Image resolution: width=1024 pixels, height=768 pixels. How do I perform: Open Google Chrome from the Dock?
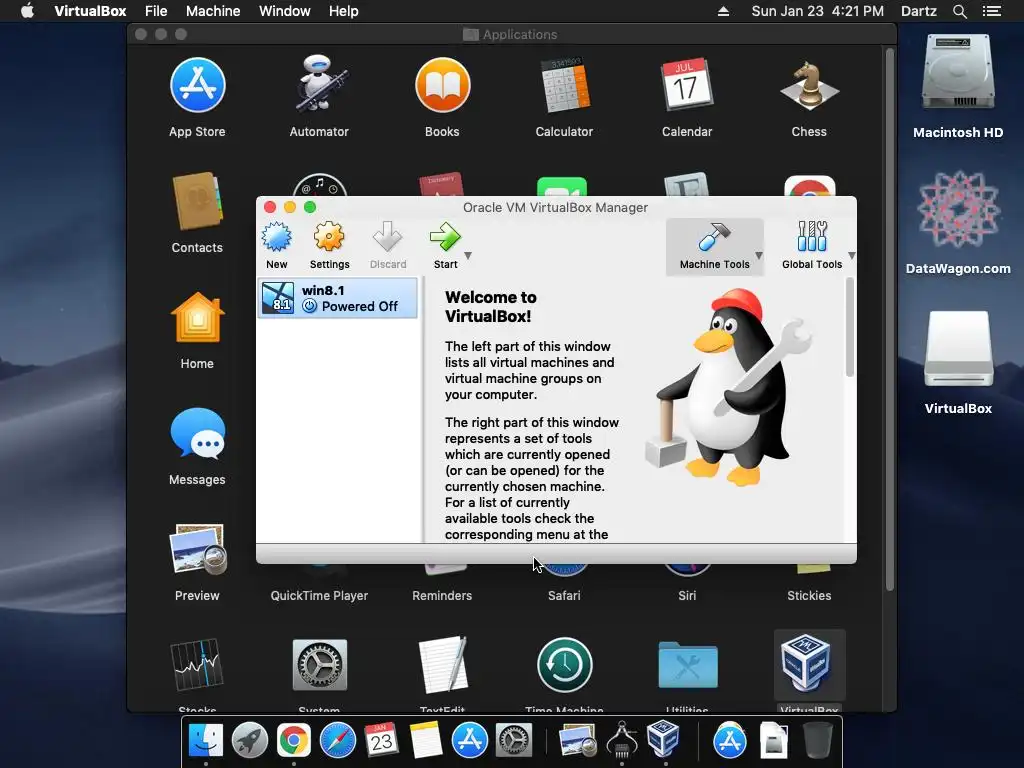[294, 741]
